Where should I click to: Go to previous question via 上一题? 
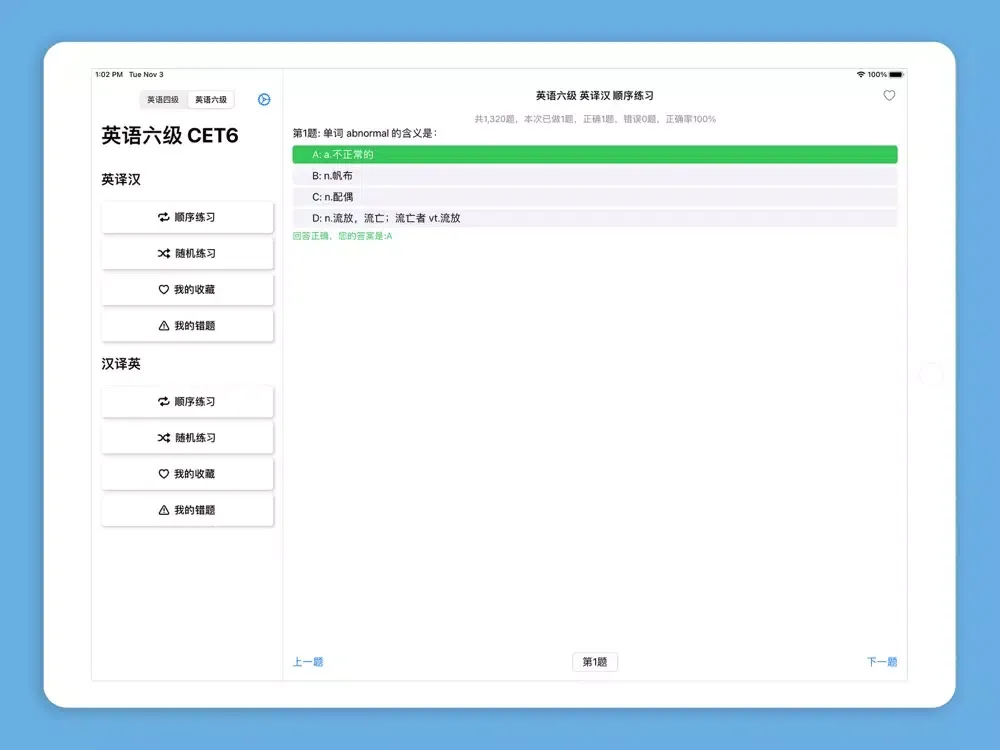(308, 662)
